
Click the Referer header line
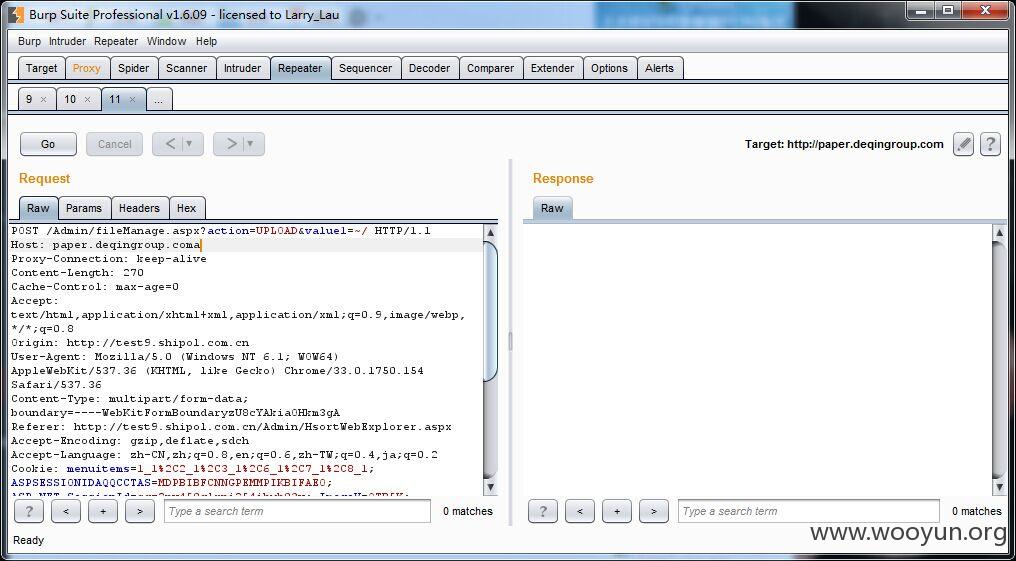click(231, 427)
